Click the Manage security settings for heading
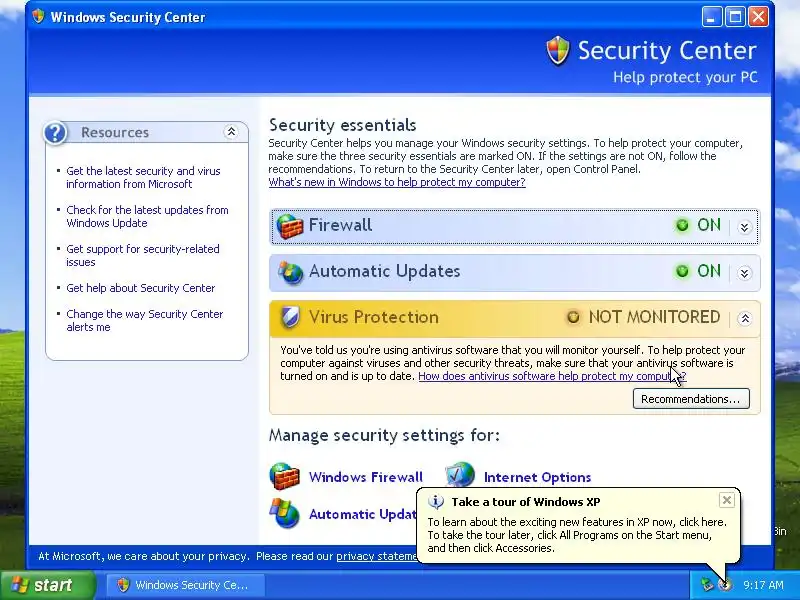The width and height of the screenshot is (800, 600). click(x=384, y=435)
